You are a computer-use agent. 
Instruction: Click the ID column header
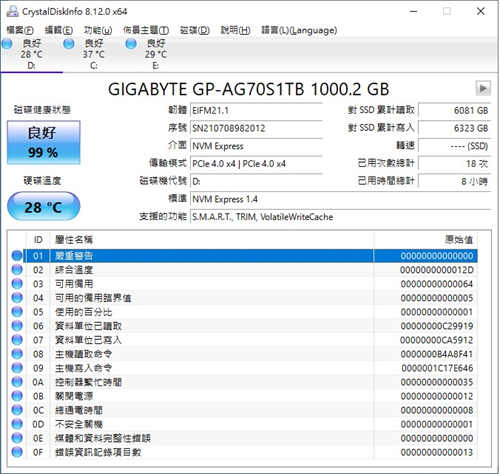pyautogui.click(x=38, y=239)
